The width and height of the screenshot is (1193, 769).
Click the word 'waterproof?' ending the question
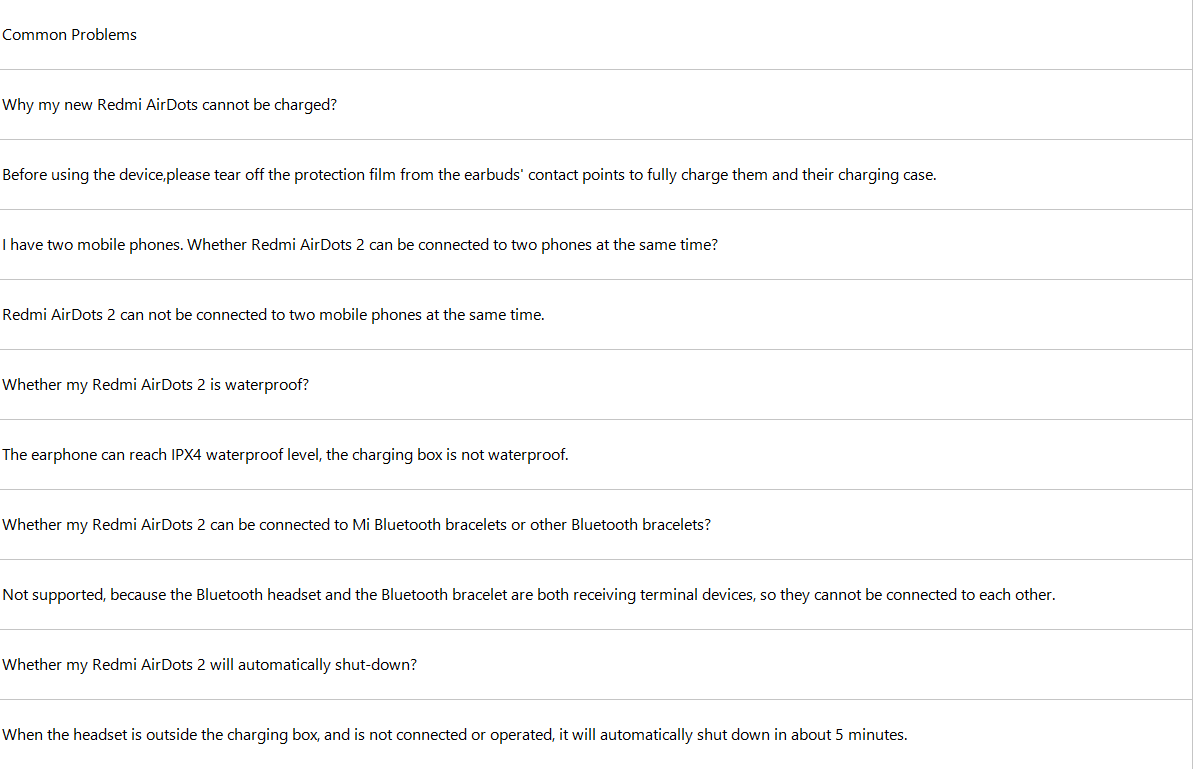(x=267, y=385)
